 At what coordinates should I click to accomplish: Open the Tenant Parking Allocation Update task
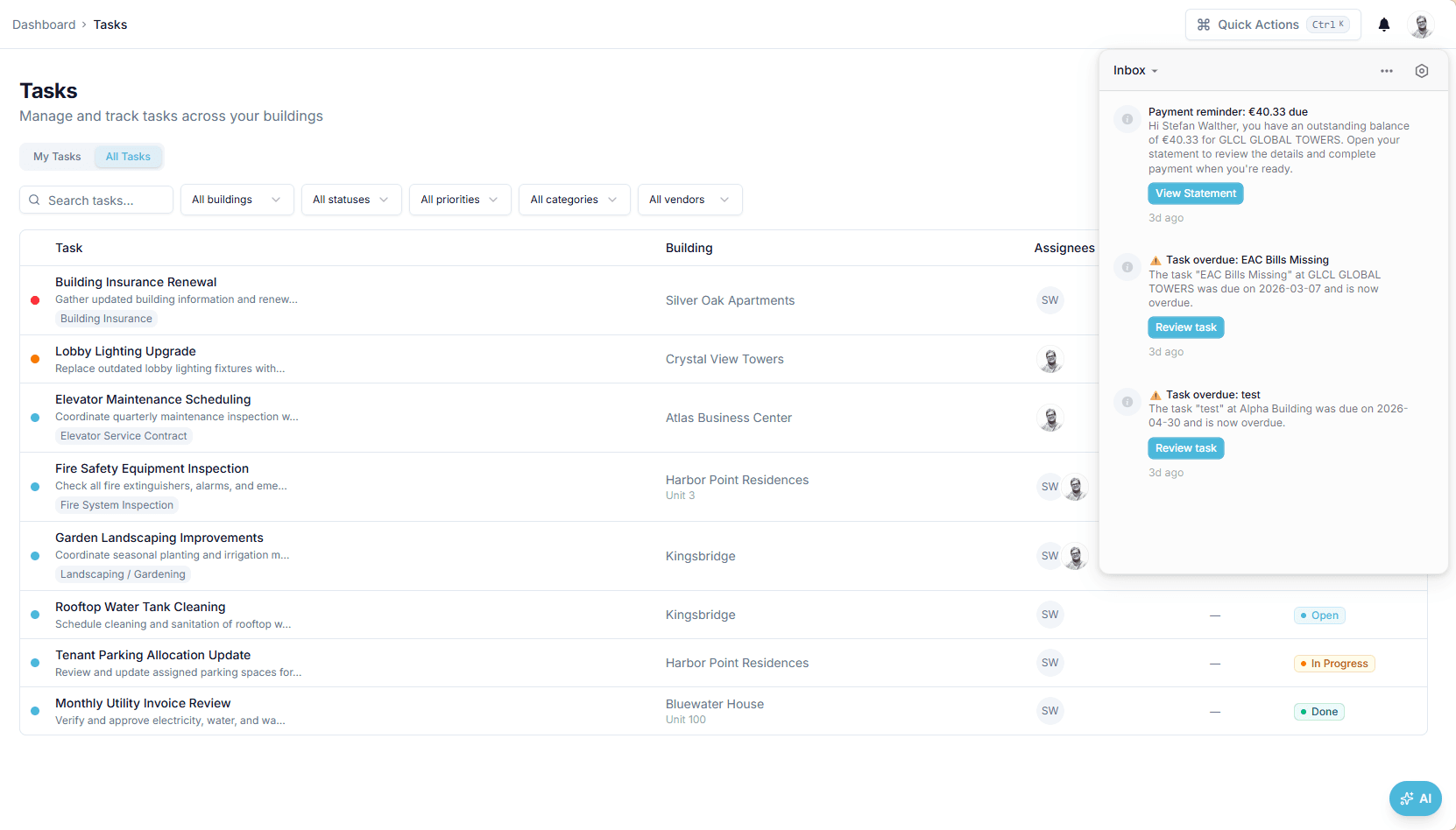(x=152, y=655)
